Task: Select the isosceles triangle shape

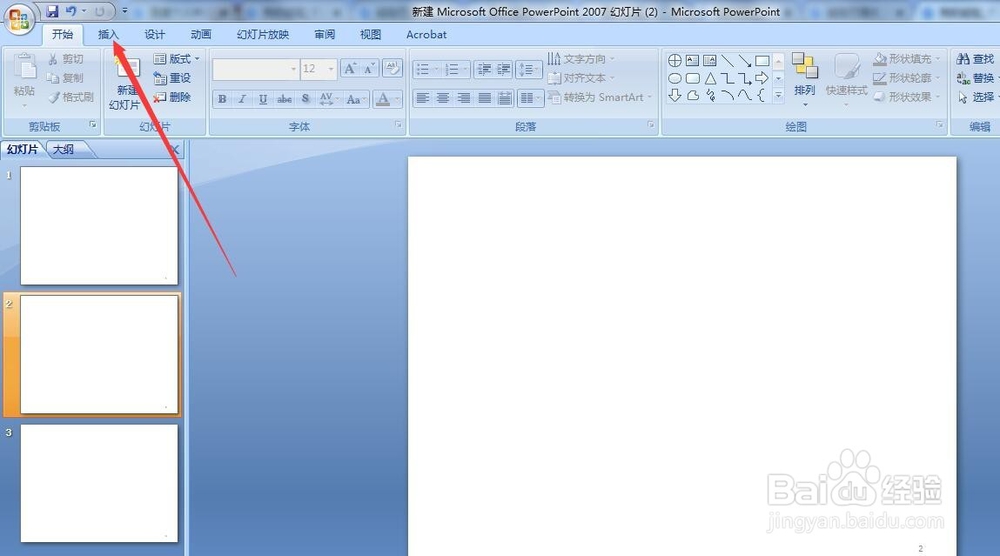Action: tap(710, 78)
